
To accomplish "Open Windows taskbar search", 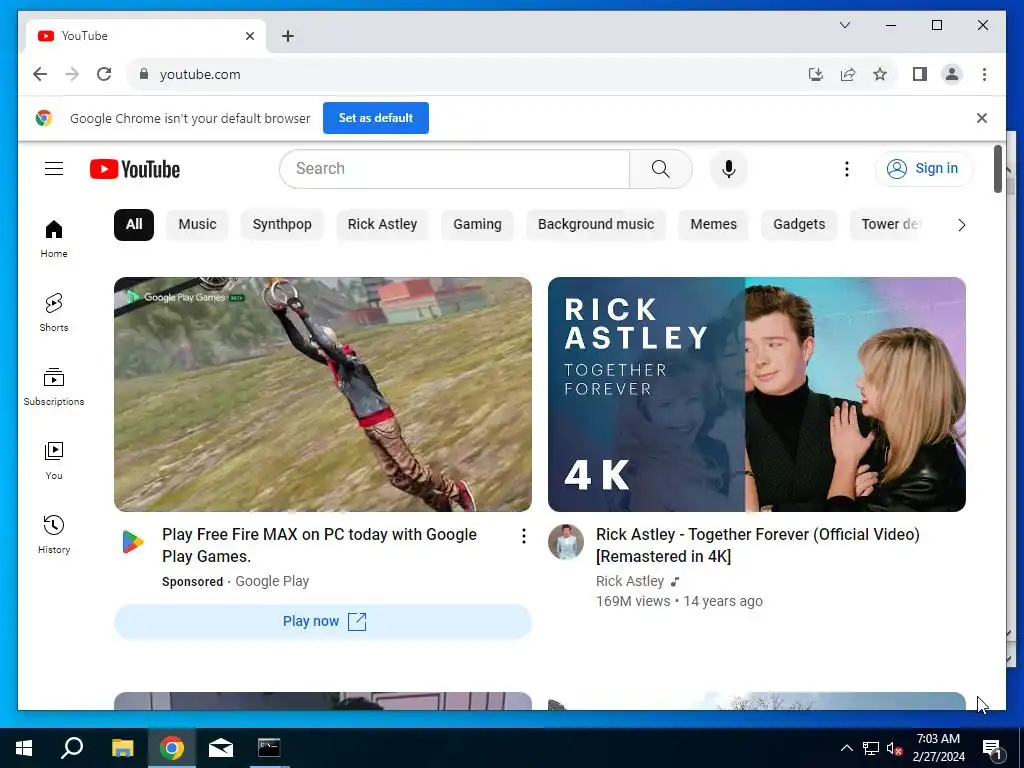I will pos(72,748).
